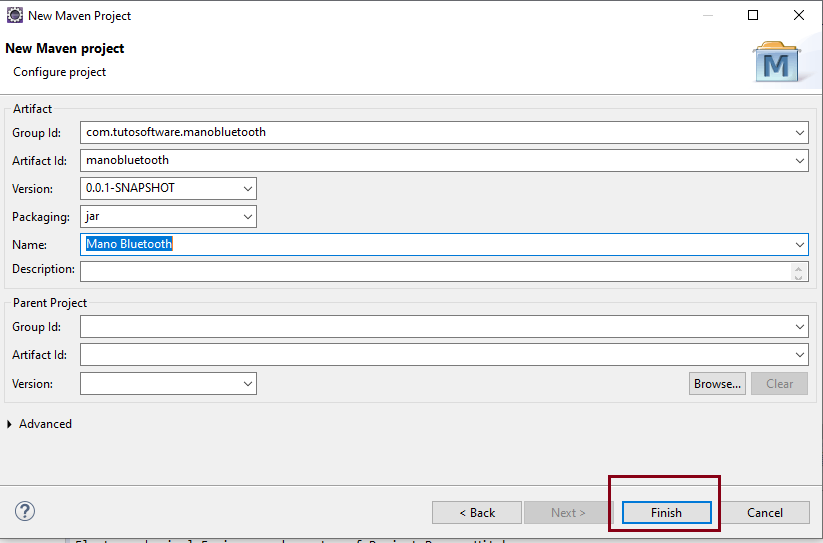
Task: Open the Parent Project Group Id dropdown arrow
Action: click(799, 327)
